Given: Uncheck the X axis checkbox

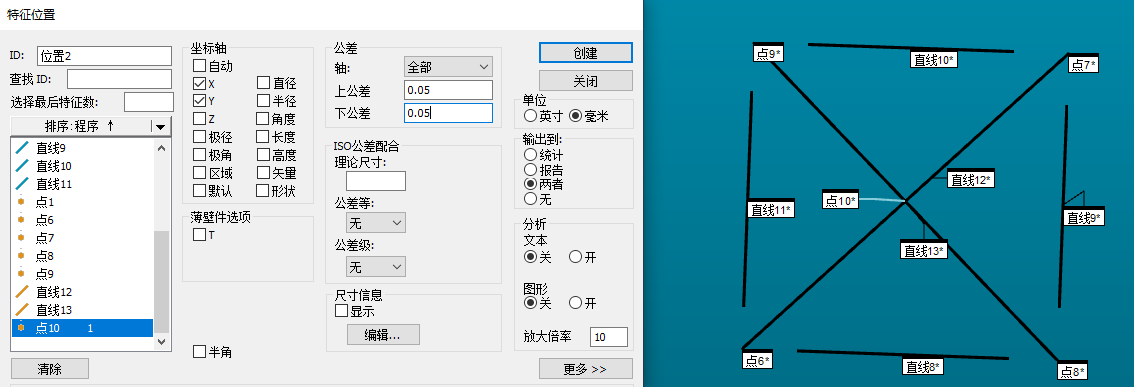Looking at the screenshot, I should [200, 83].
